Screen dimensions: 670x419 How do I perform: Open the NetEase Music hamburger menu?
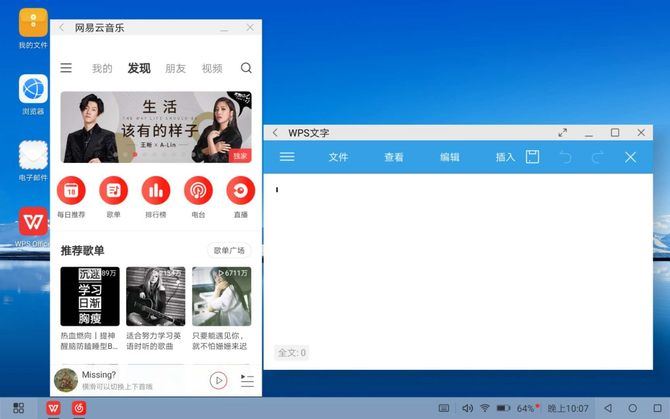point(66,68)
